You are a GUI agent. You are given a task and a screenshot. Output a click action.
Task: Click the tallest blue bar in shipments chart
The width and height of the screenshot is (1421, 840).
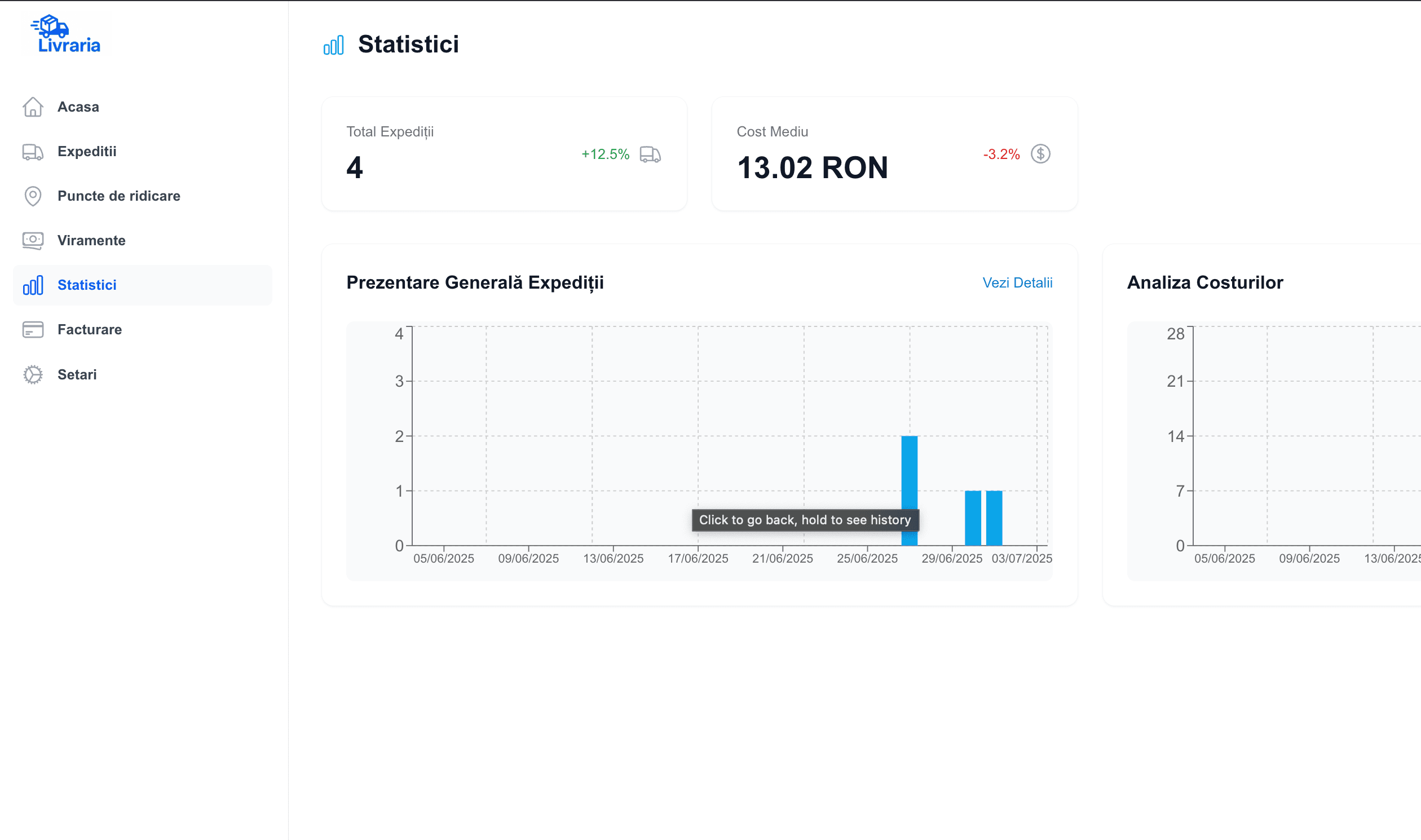point(909,475)
